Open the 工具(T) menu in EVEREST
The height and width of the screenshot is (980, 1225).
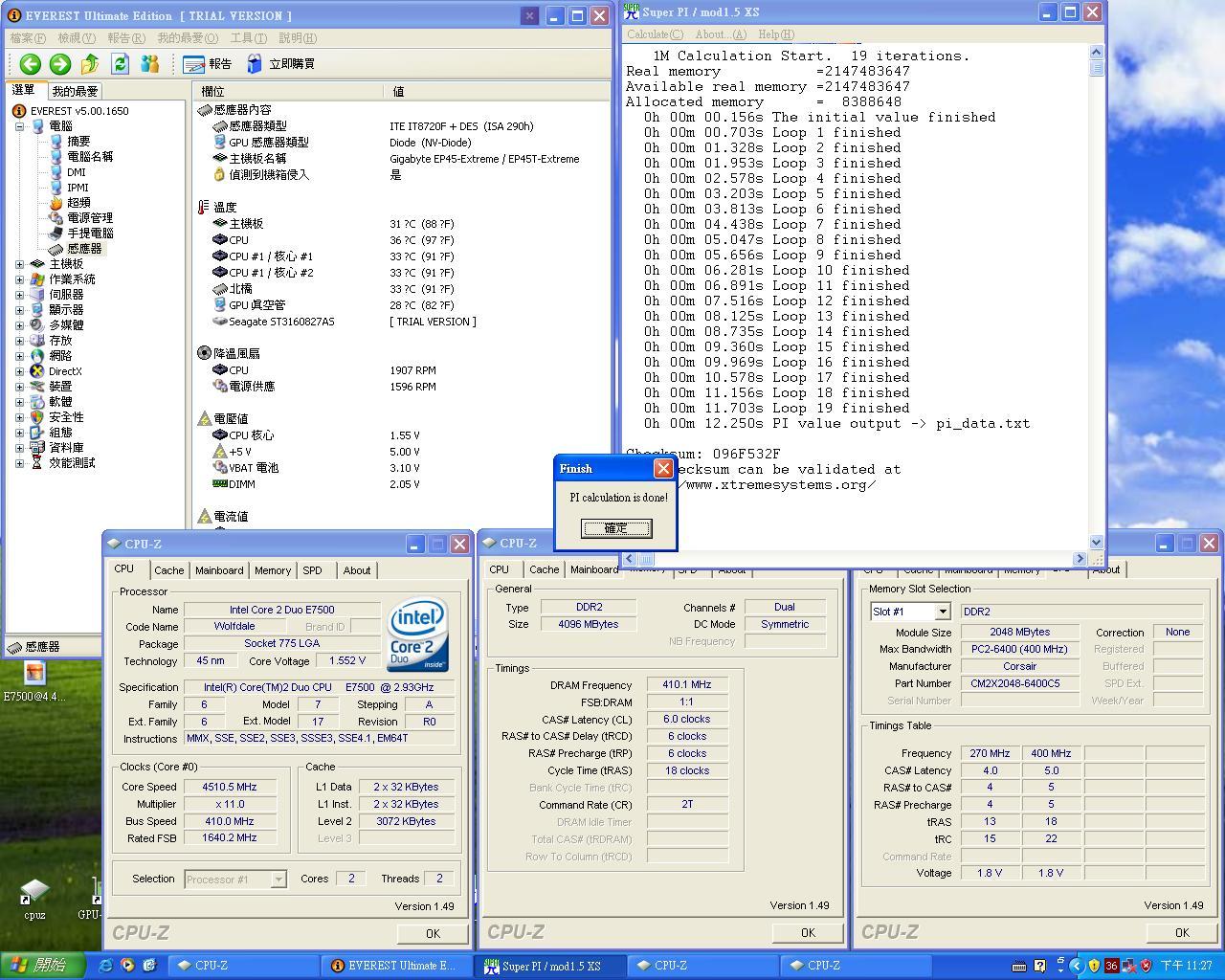tap(248, 38)
